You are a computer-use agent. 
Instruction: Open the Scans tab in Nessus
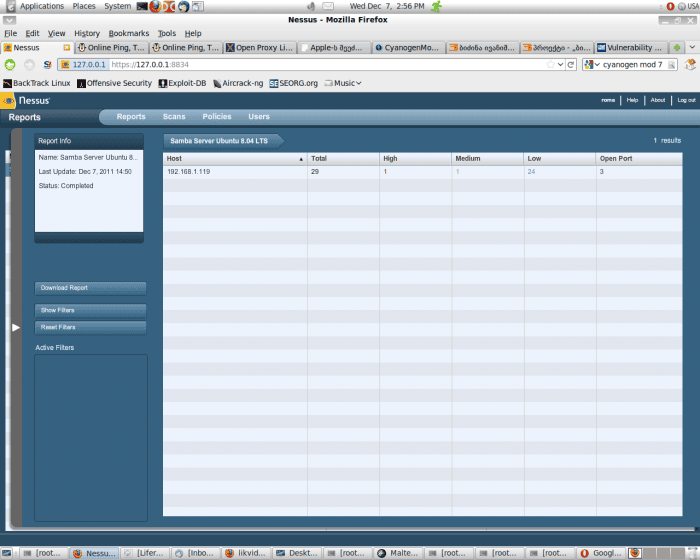(174, 117)
